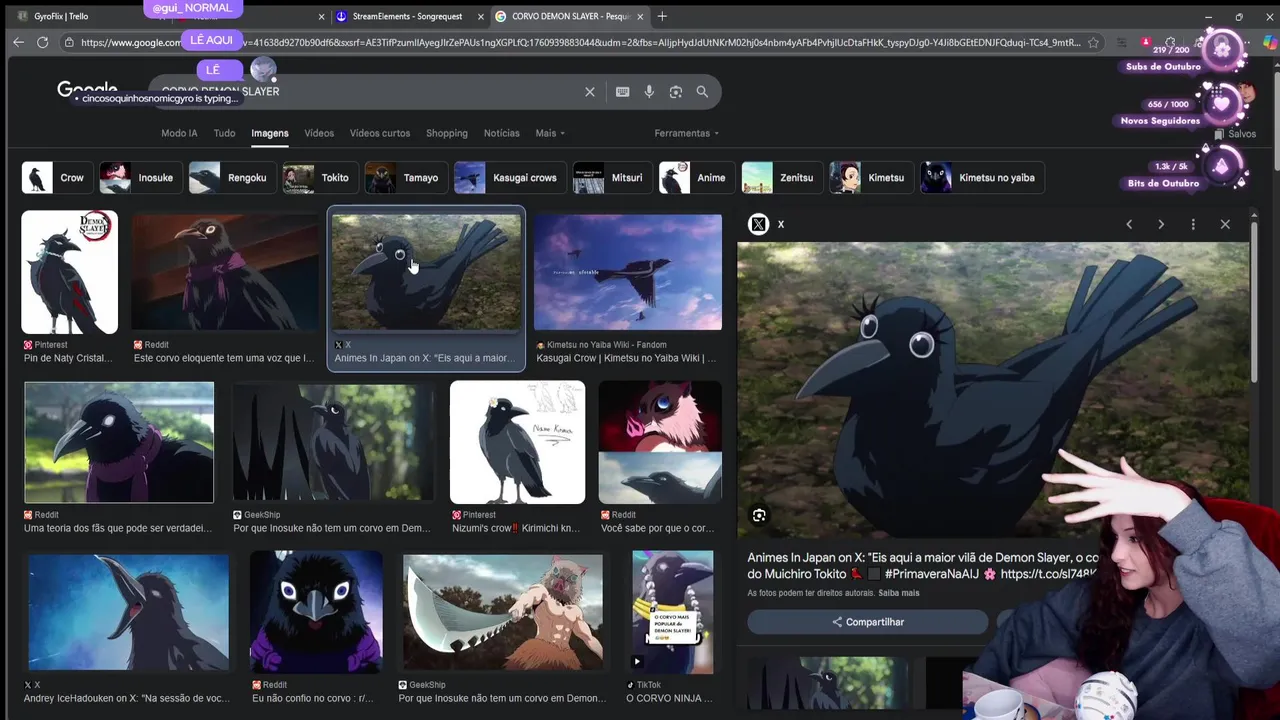
Task: Open Andrey IceHadouken X crow image
Action: tap(128, 611)
